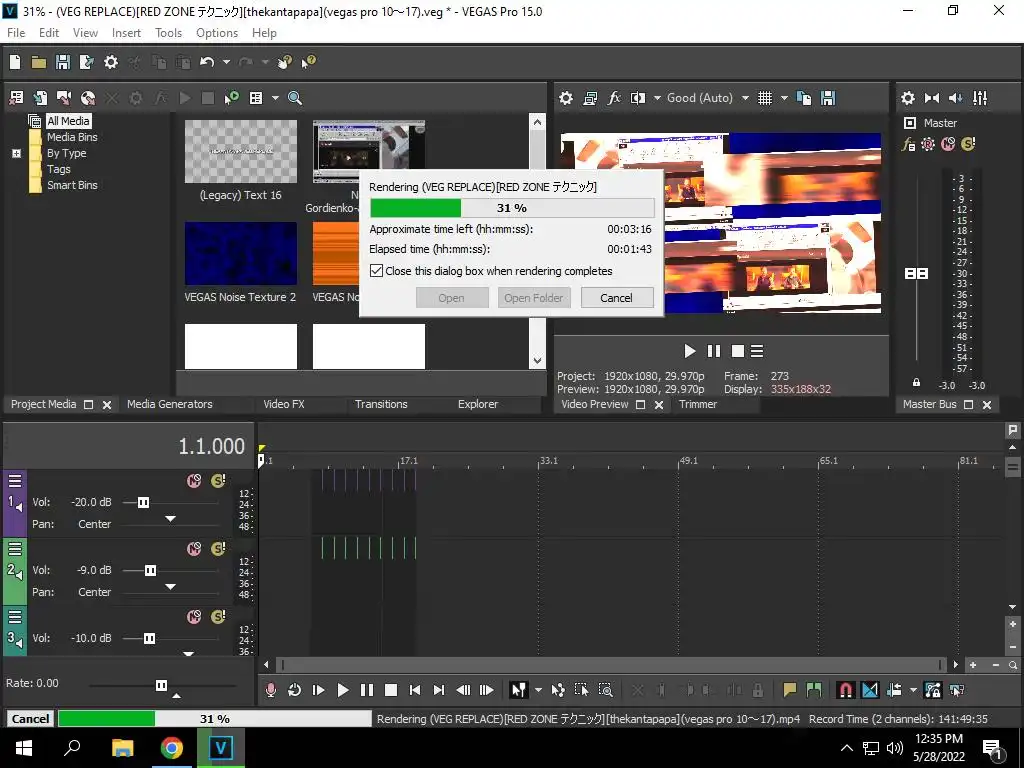The width and height of the screenshot is (1024, 768).
Task: Uncheck Close this dialog box when rendering completes
Action: (x=376, y=271)
